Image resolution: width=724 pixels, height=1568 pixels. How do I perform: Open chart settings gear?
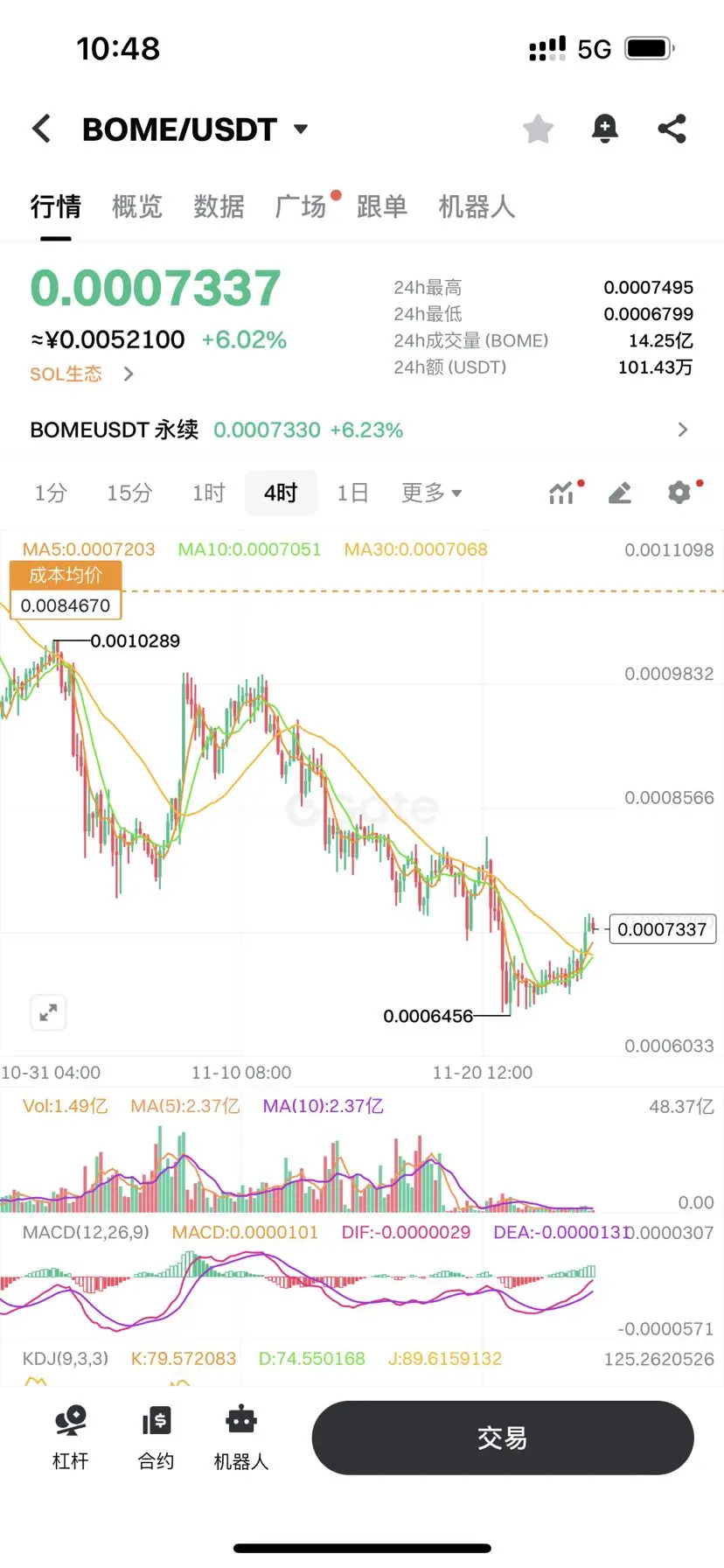(679, 493)
